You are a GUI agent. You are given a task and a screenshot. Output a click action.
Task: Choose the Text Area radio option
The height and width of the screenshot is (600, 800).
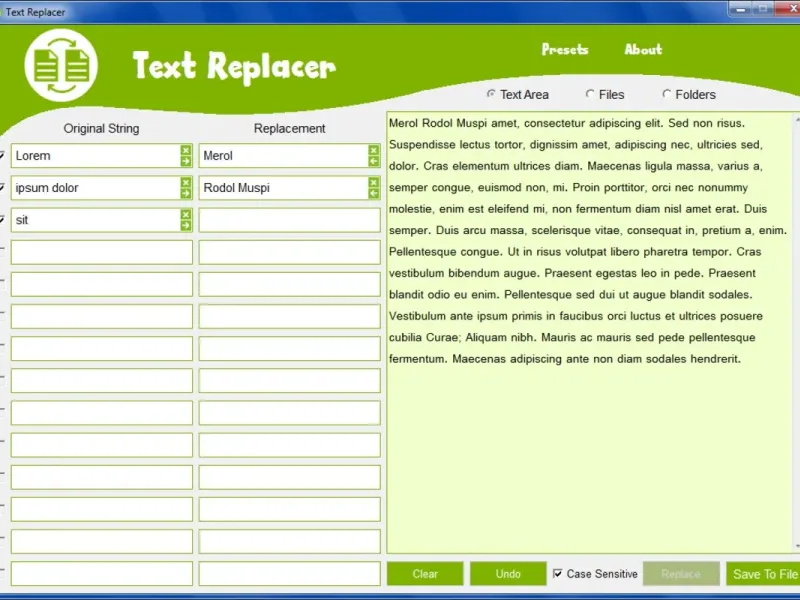pos(491,94)
